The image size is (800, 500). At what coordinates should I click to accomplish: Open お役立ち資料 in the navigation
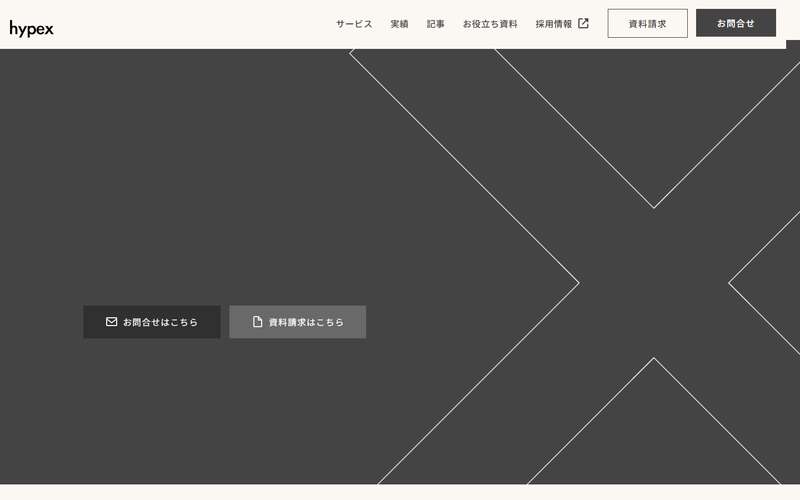tap(490, 24)
